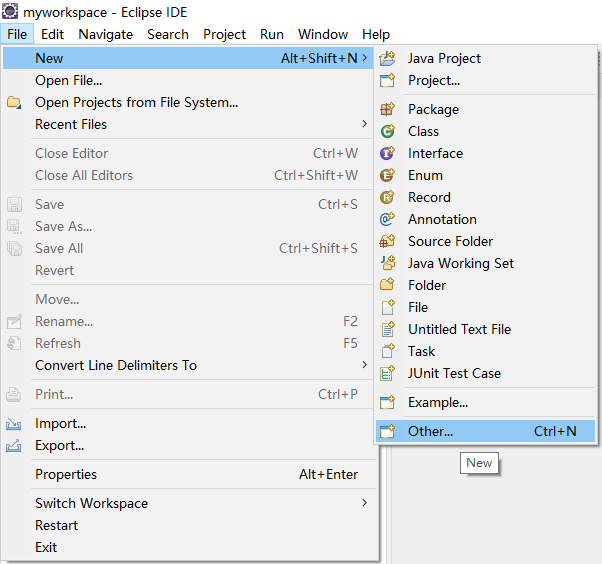The height and width of the screenshot is (564, 602).
Task: Choose JUnit Test Case entry
Action: pyautogui.click(x=485, y=373)
